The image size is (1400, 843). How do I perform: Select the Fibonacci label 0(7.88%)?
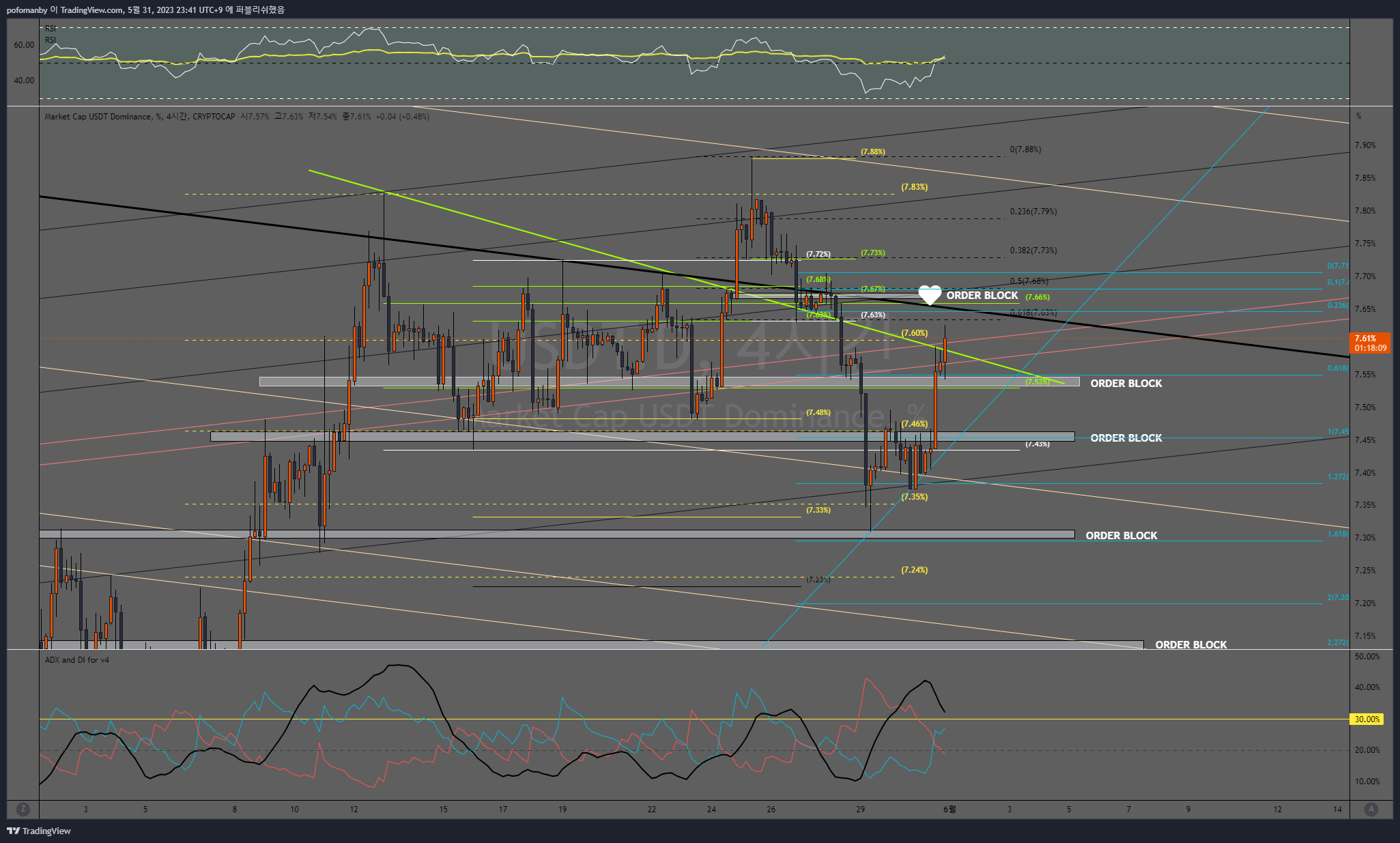pyautogui.click(x=1025, y=149)
